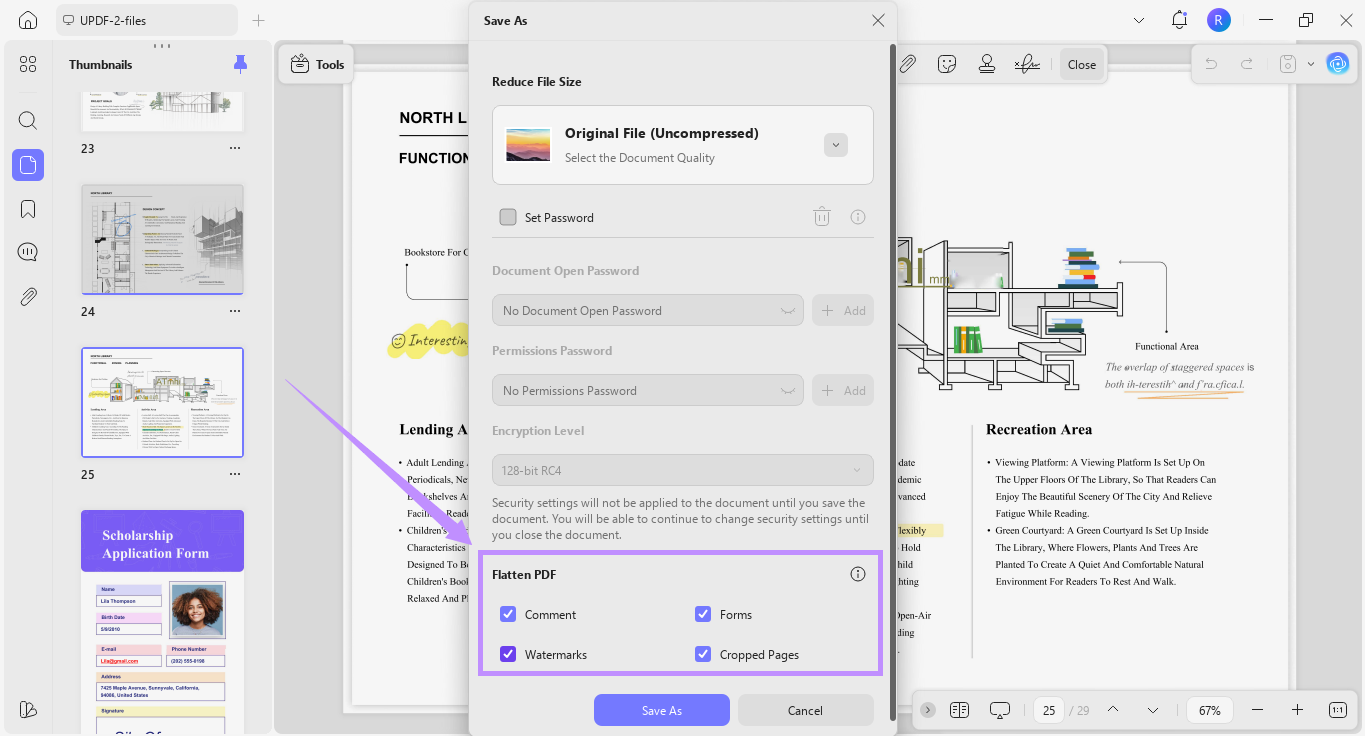Cancel the Save As dialog
The width and height of the screenshot is (1365, 736).
805,710
